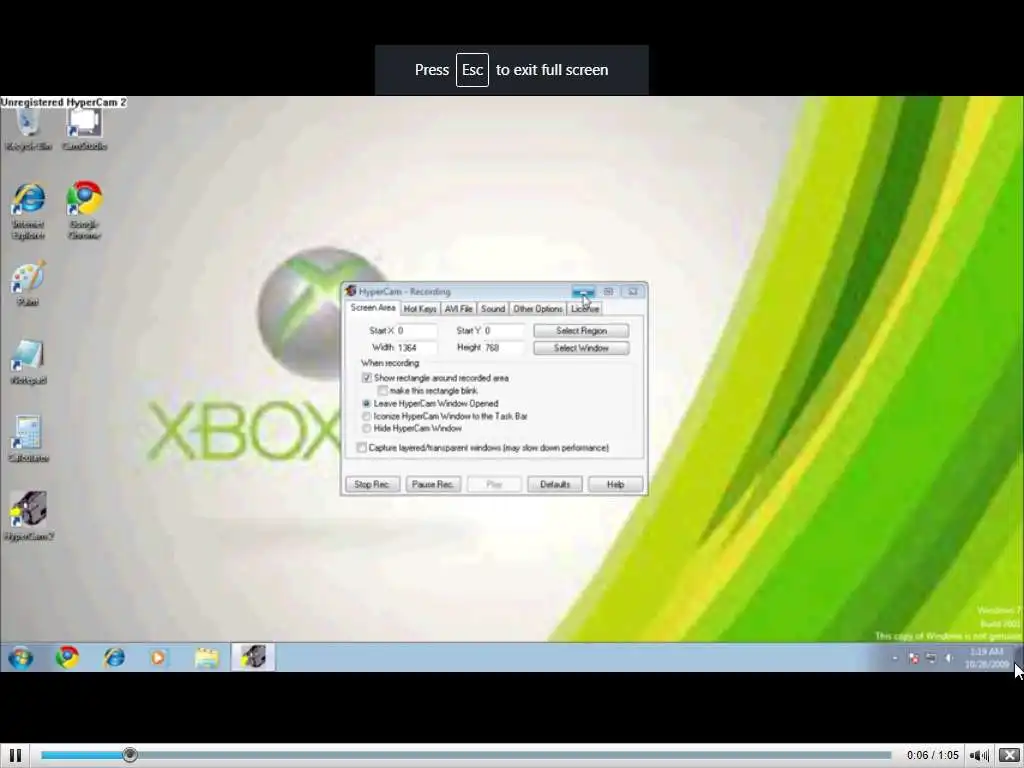Image resolution: width=1024 pixels, height=768 pixels.
Task: Click Chrome icon in the taskbar
Action: [67, 657]
